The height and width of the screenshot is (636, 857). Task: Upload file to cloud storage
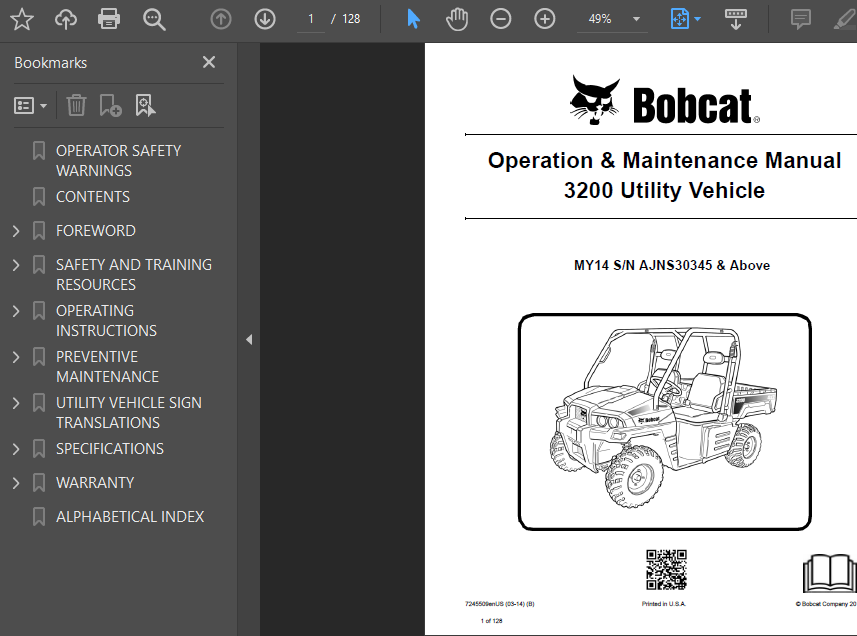(66, 19)
